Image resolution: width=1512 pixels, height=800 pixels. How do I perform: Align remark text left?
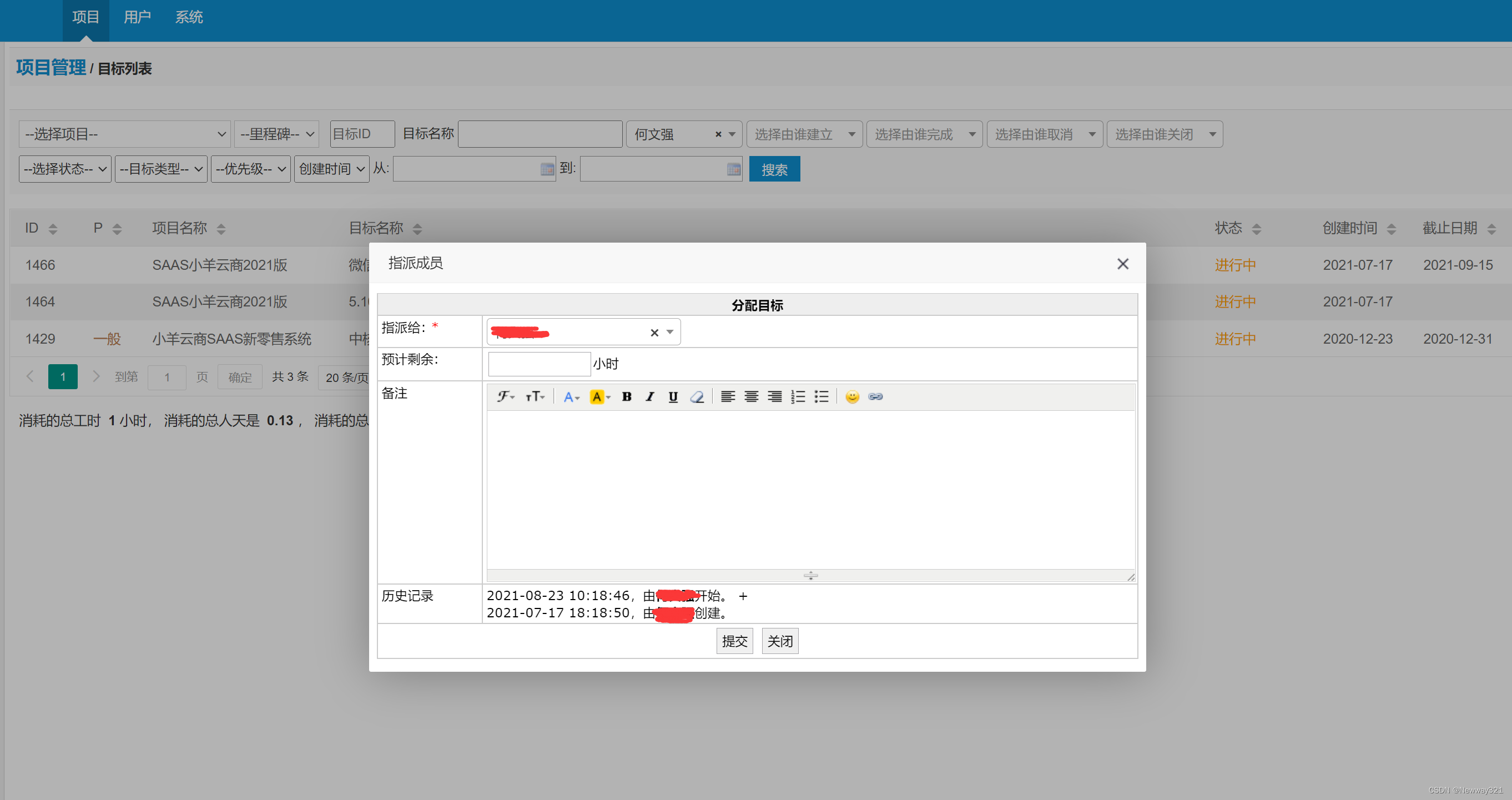click(x=728, y=397)
